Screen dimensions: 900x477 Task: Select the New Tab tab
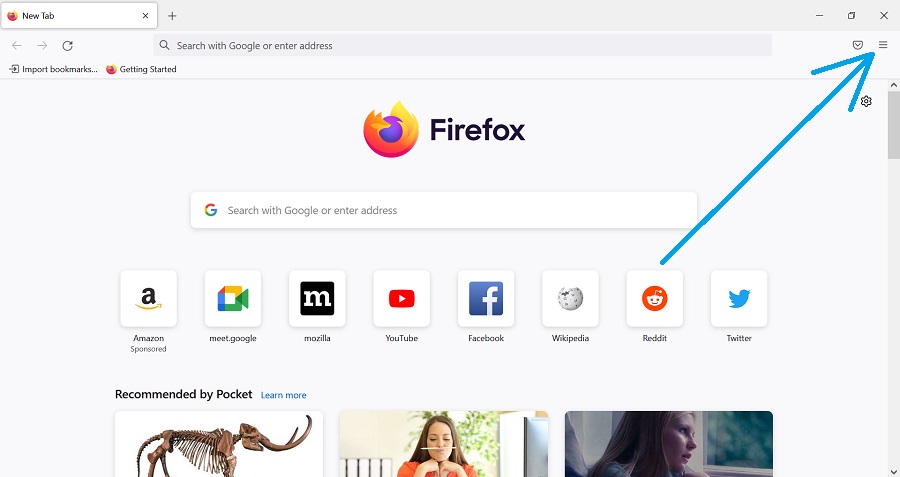79,15
